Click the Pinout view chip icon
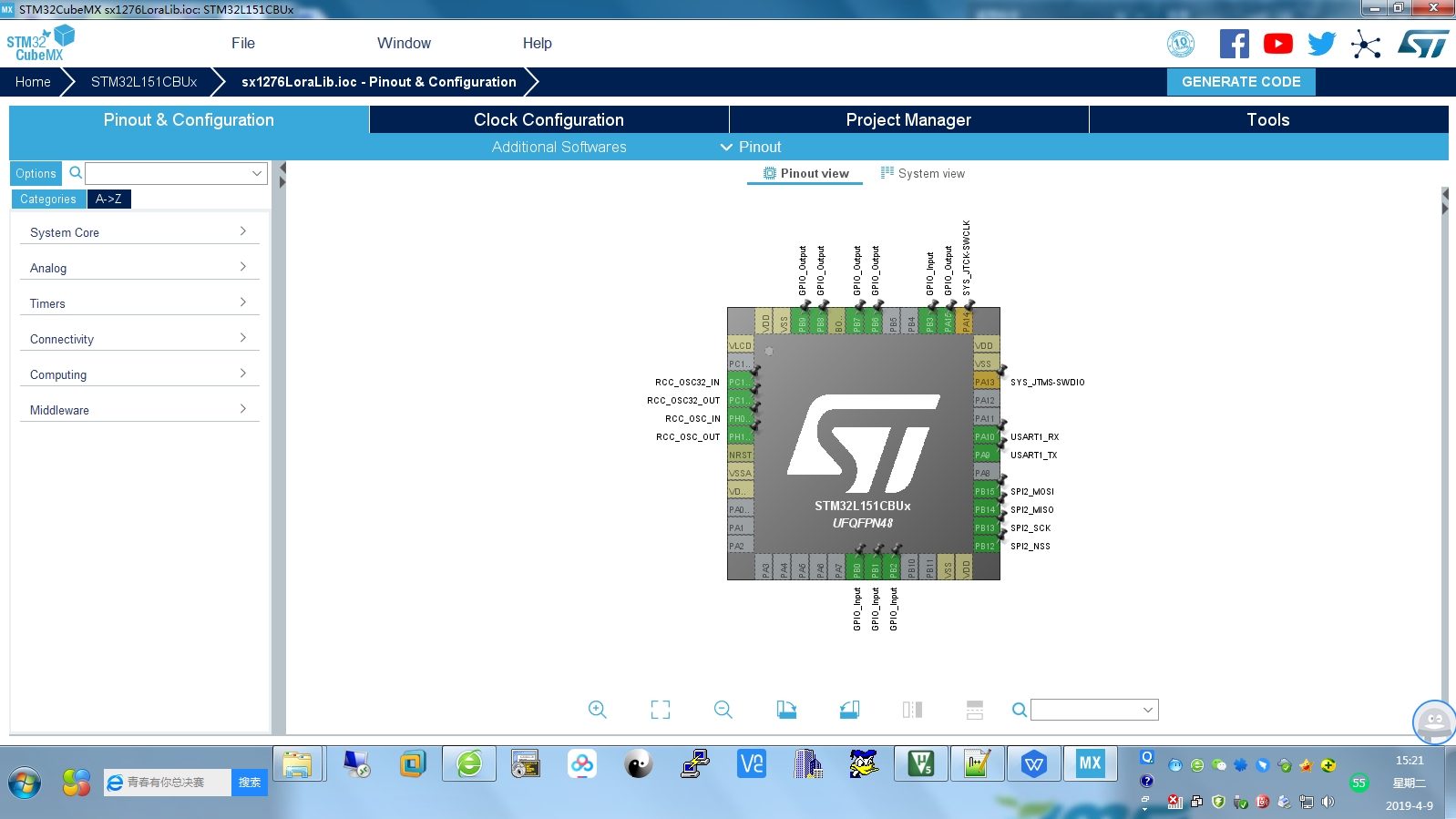The height and width of the screenshot is (819, 1456). [x=770, y=173]
